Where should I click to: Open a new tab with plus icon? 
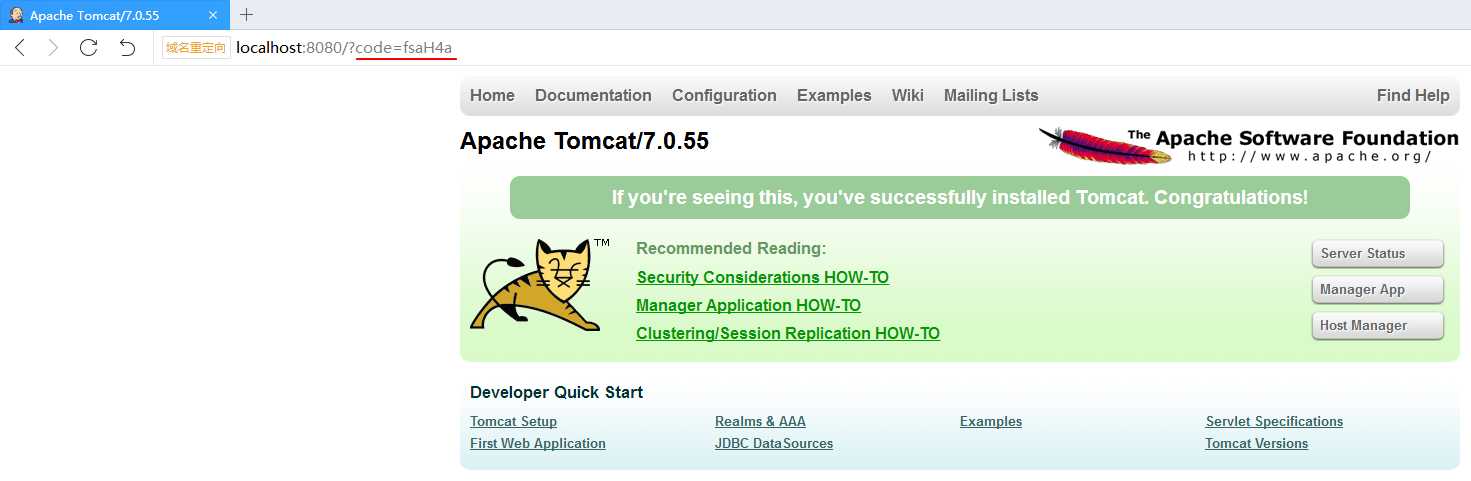click(x=247, y=14)
